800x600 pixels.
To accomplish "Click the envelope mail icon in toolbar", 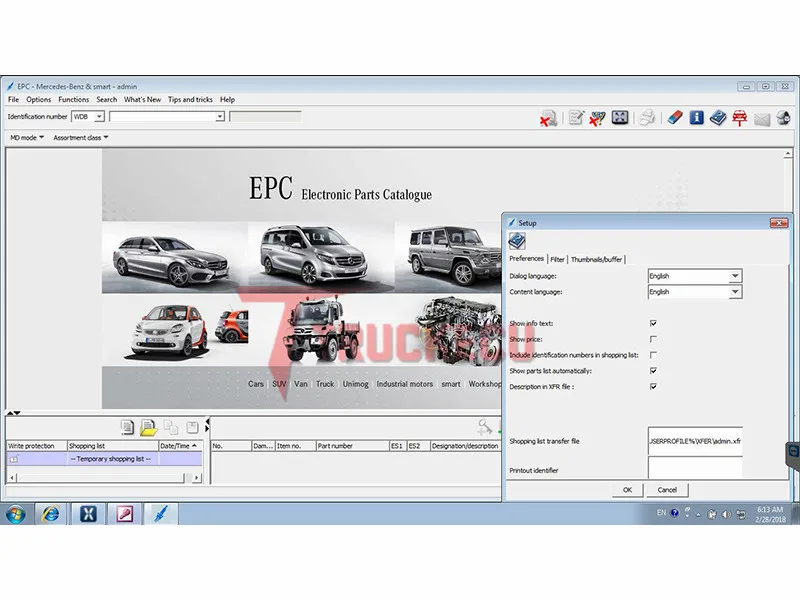I will (762, 119).
